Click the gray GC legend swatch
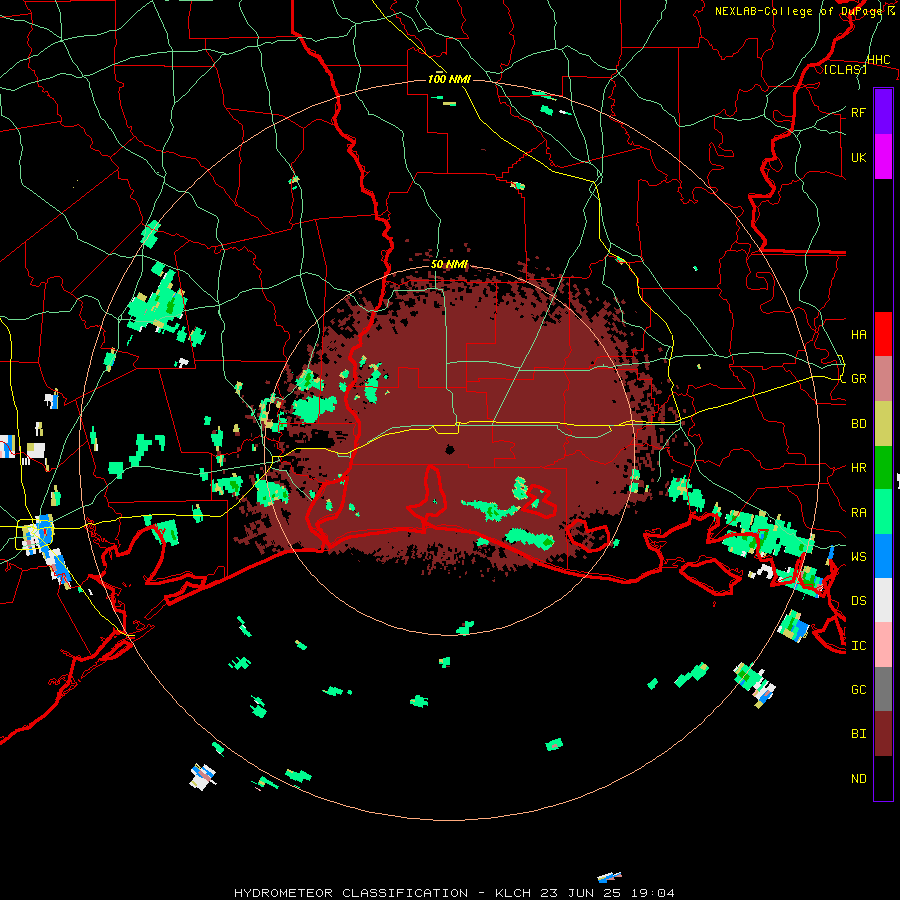 (883, 689)
